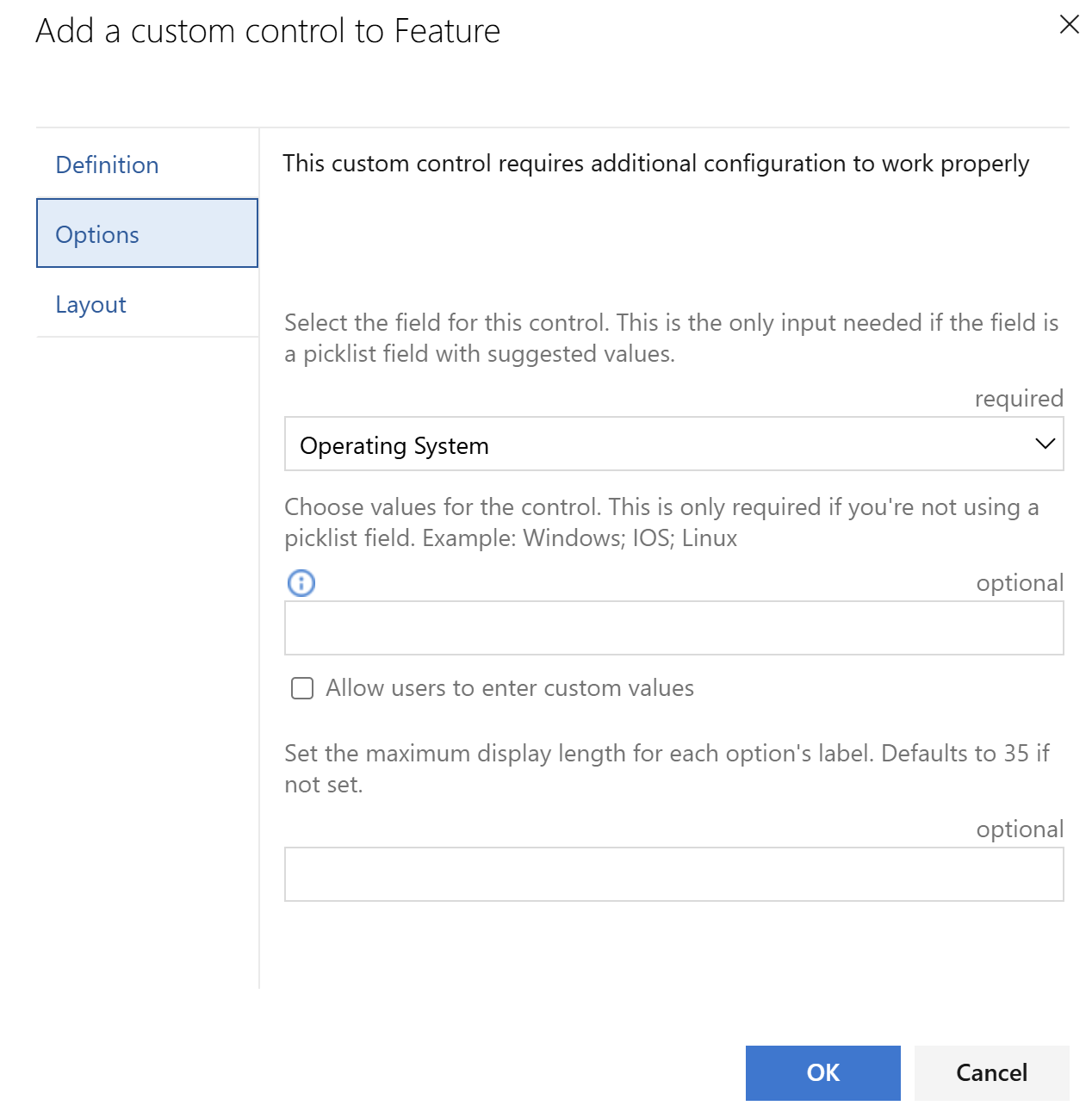Switch to the Definition tab
Image resolution: width=1092 pixels, height=1118 pixels.
tap(107, 165)
